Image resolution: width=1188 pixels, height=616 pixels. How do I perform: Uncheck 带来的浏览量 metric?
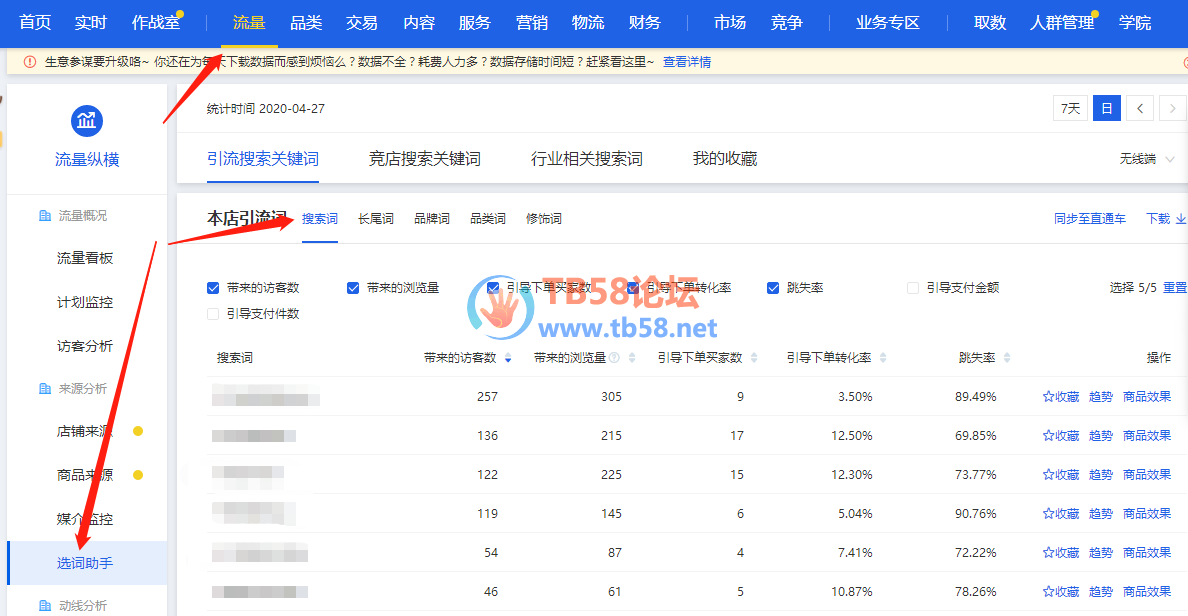pos(353,288)
